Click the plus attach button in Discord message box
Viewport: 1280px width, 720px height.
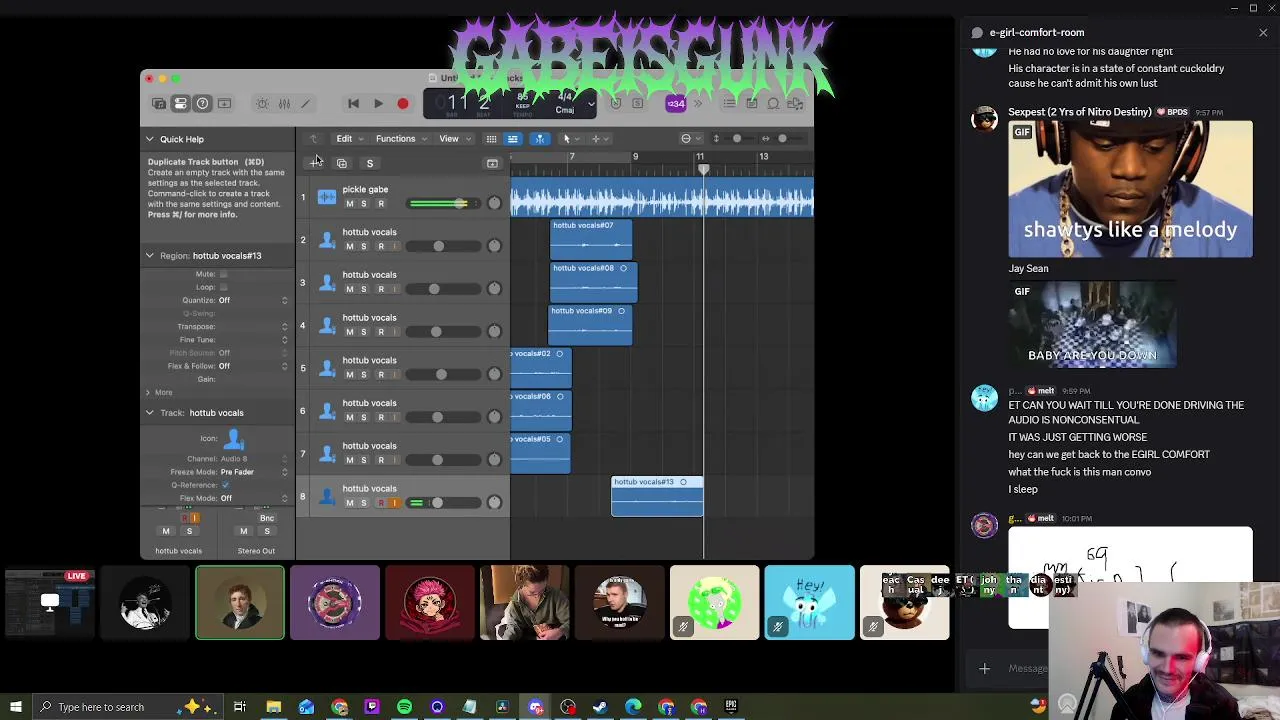984,669
